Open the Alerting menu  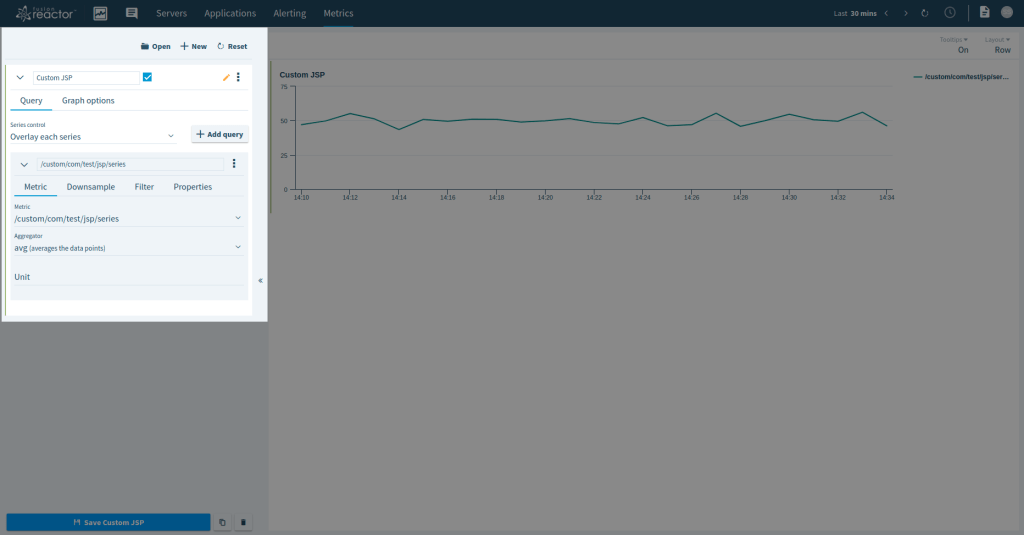tap(289, 13)
